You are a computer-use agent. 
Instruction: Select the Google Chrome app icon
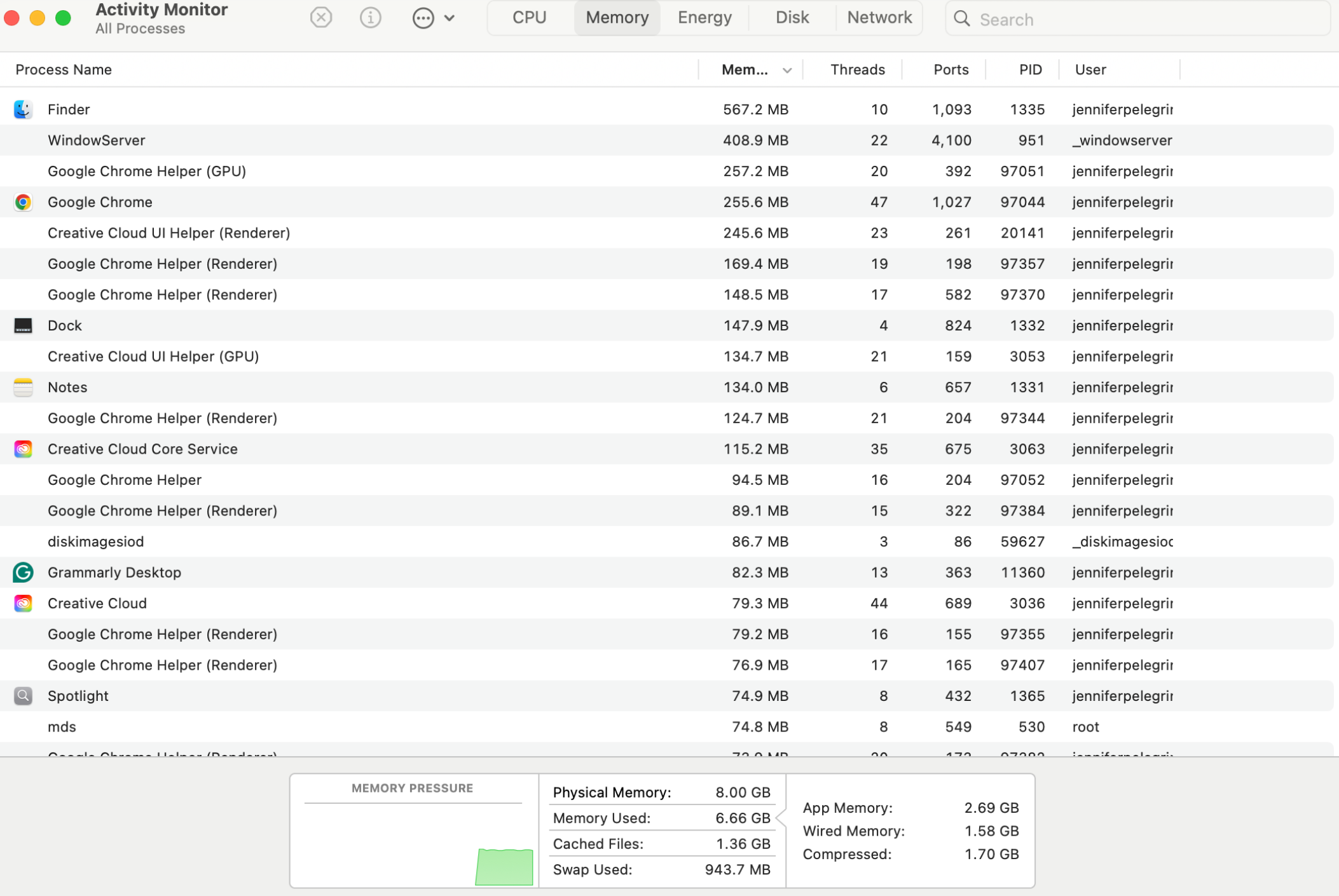pyautogui.click(x=23, y=201)
